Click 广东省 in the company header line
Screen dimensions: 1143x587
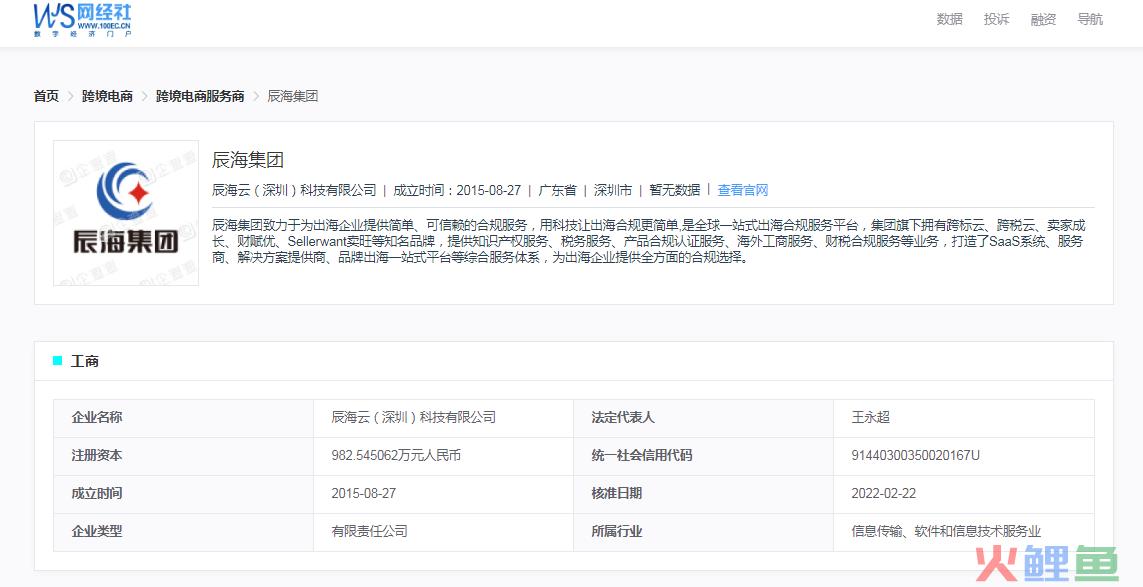pyautogui.click(x=558, y=190)
